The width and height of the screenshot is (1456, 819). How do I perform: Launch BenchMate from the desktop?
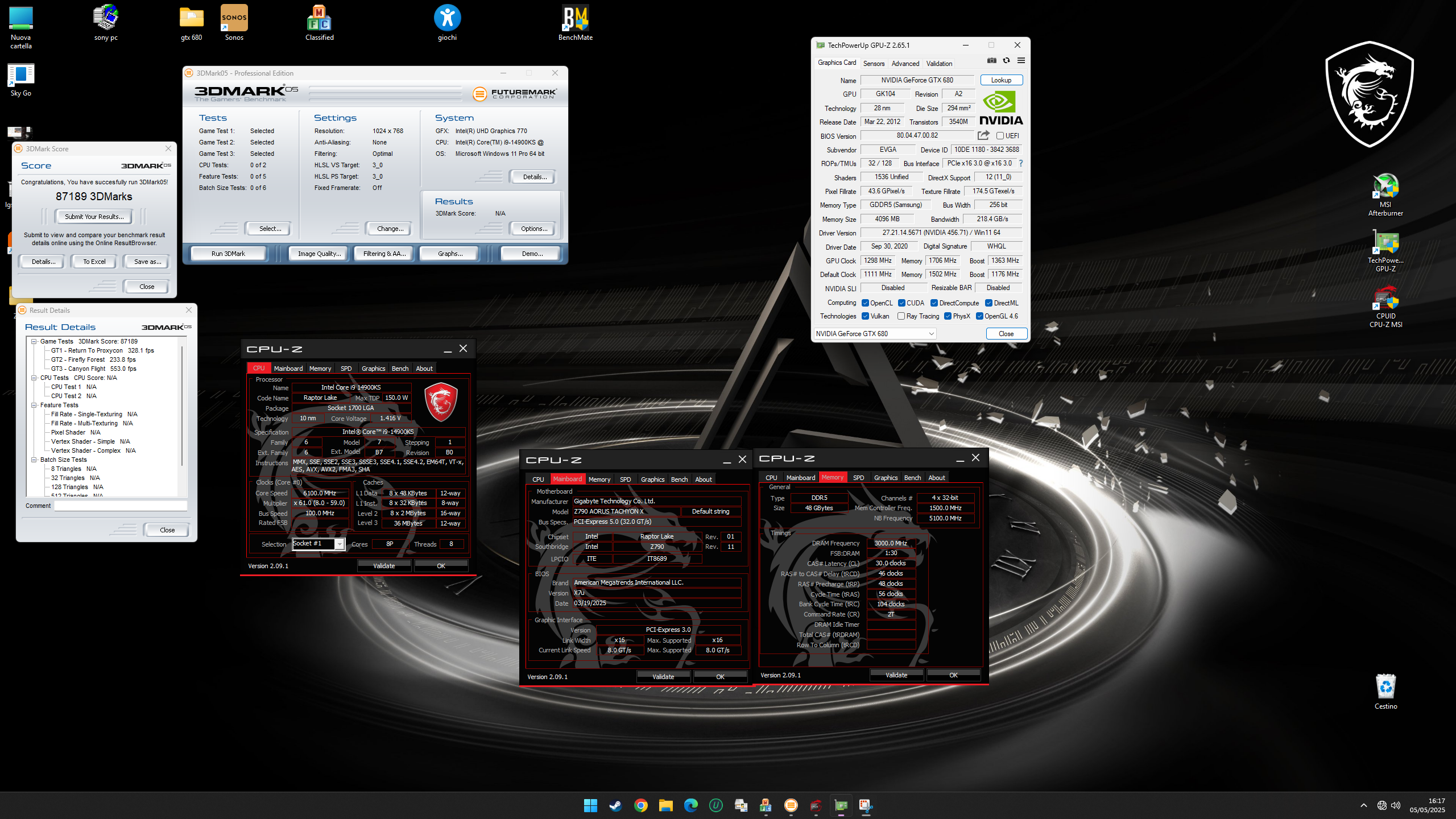pos(575,23)
